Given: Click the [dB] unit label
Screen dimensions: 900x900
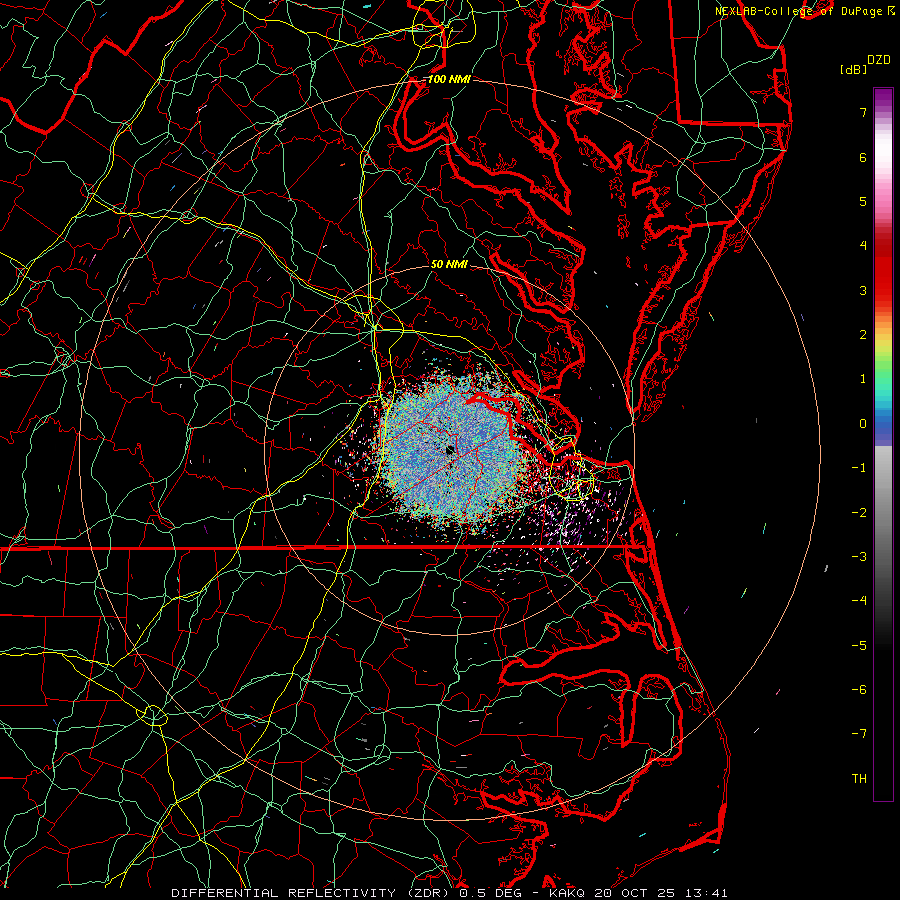Looking at the screenshot, I should [x=853, y=70].
